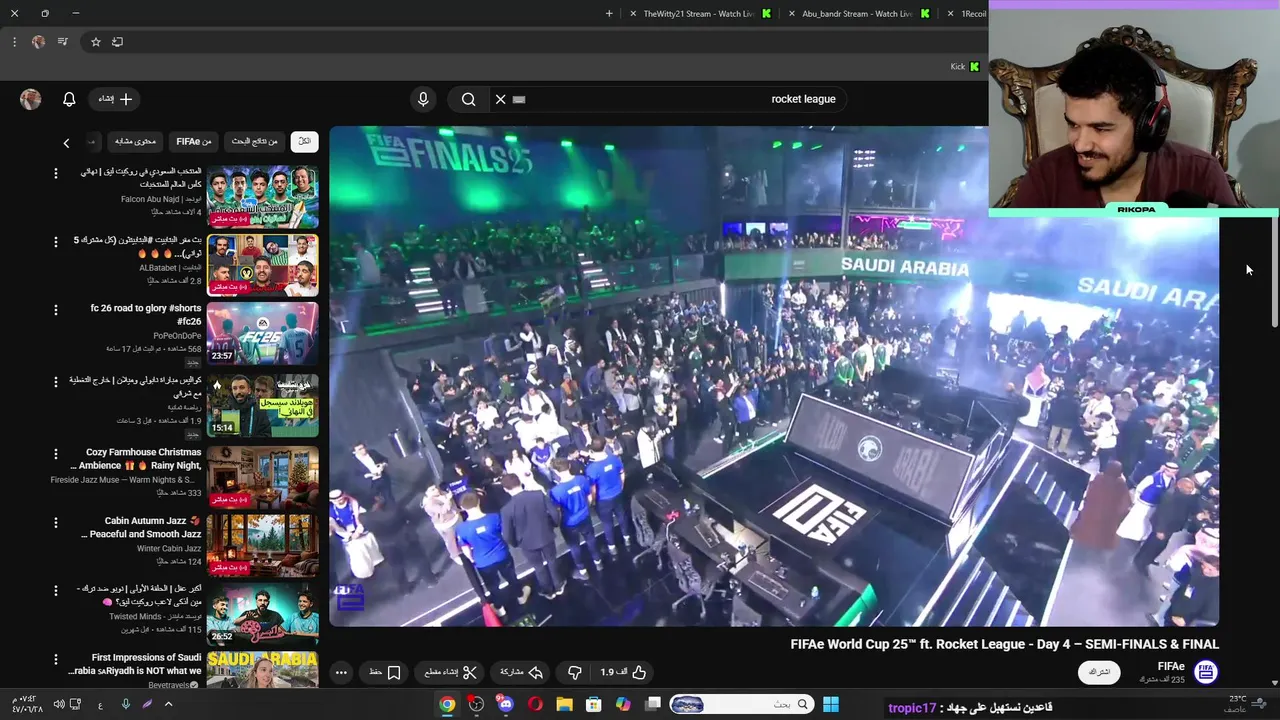Open File Explorer from the taskbar

564,704
